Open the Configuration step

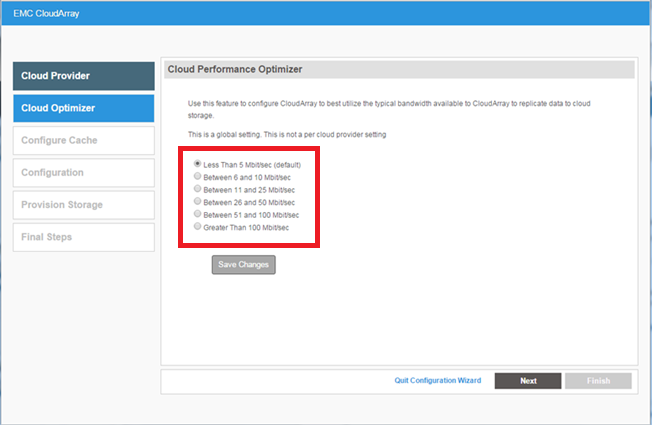(84, 173)
